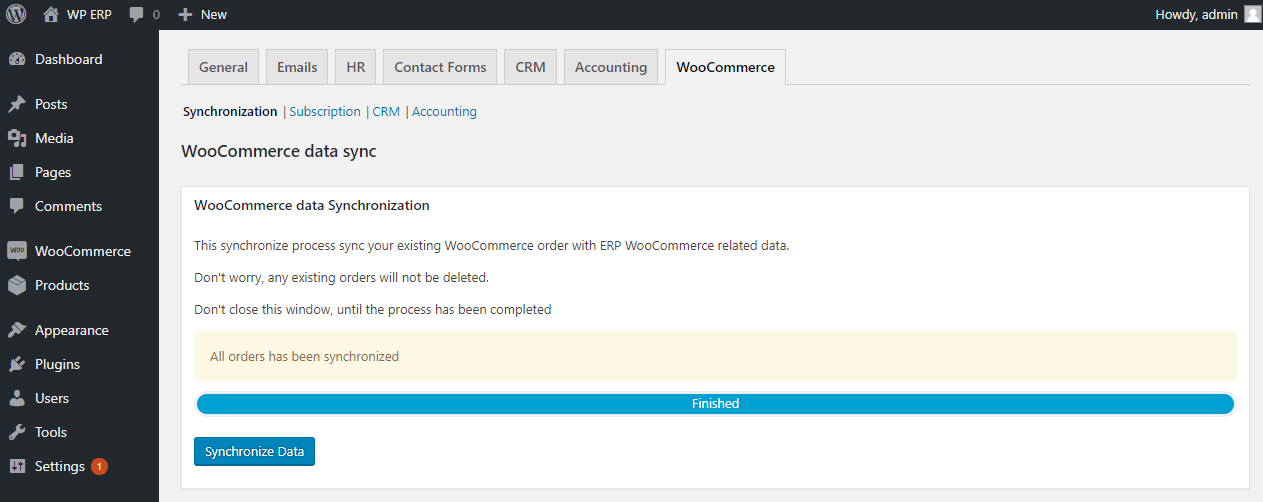Click the Settings sliders icon
Screen dimensions: 1263x502
click(x=17, y=466)
